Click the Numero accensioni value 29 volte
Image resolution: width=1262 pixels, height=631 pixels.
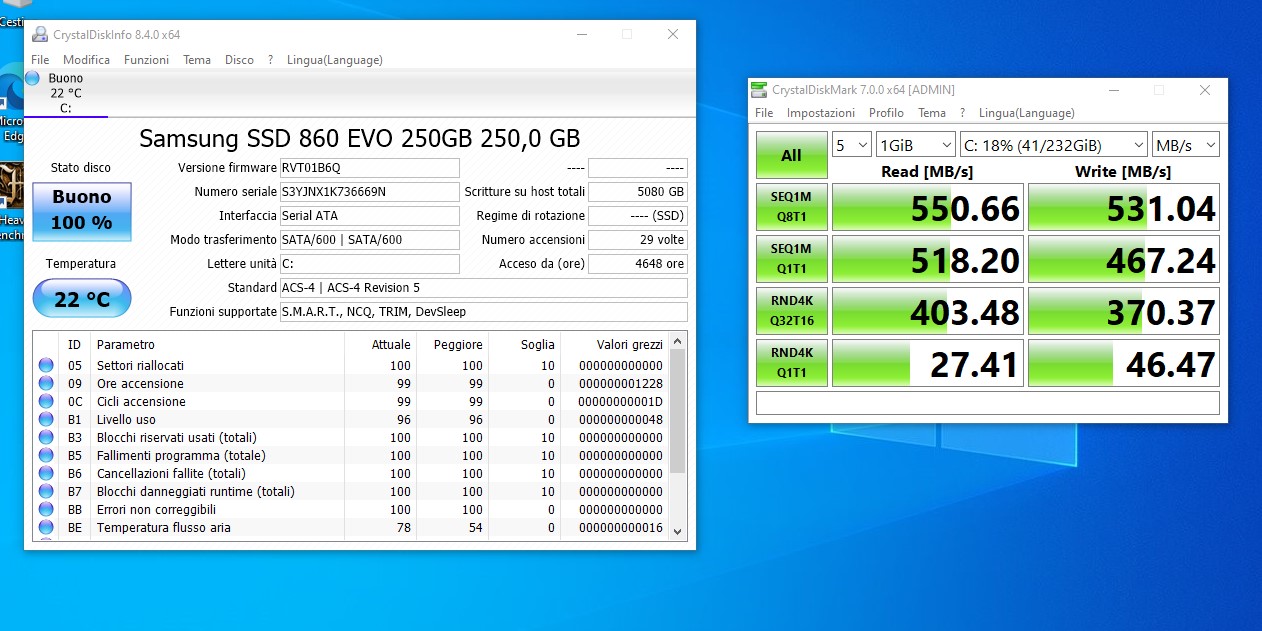click(638, 239)
